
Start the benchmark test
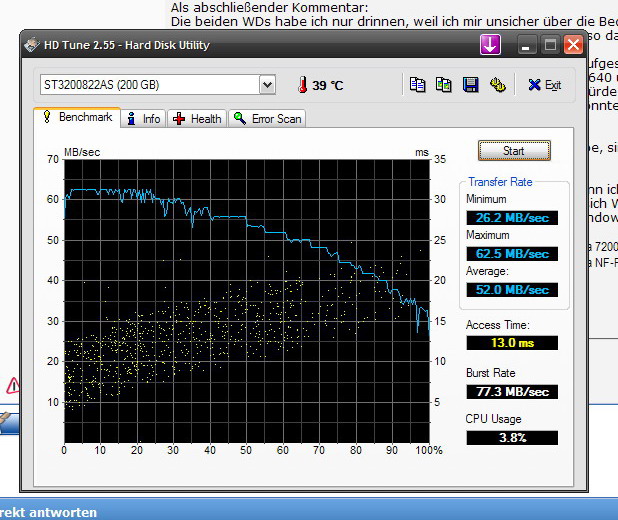tap(514, 151)
